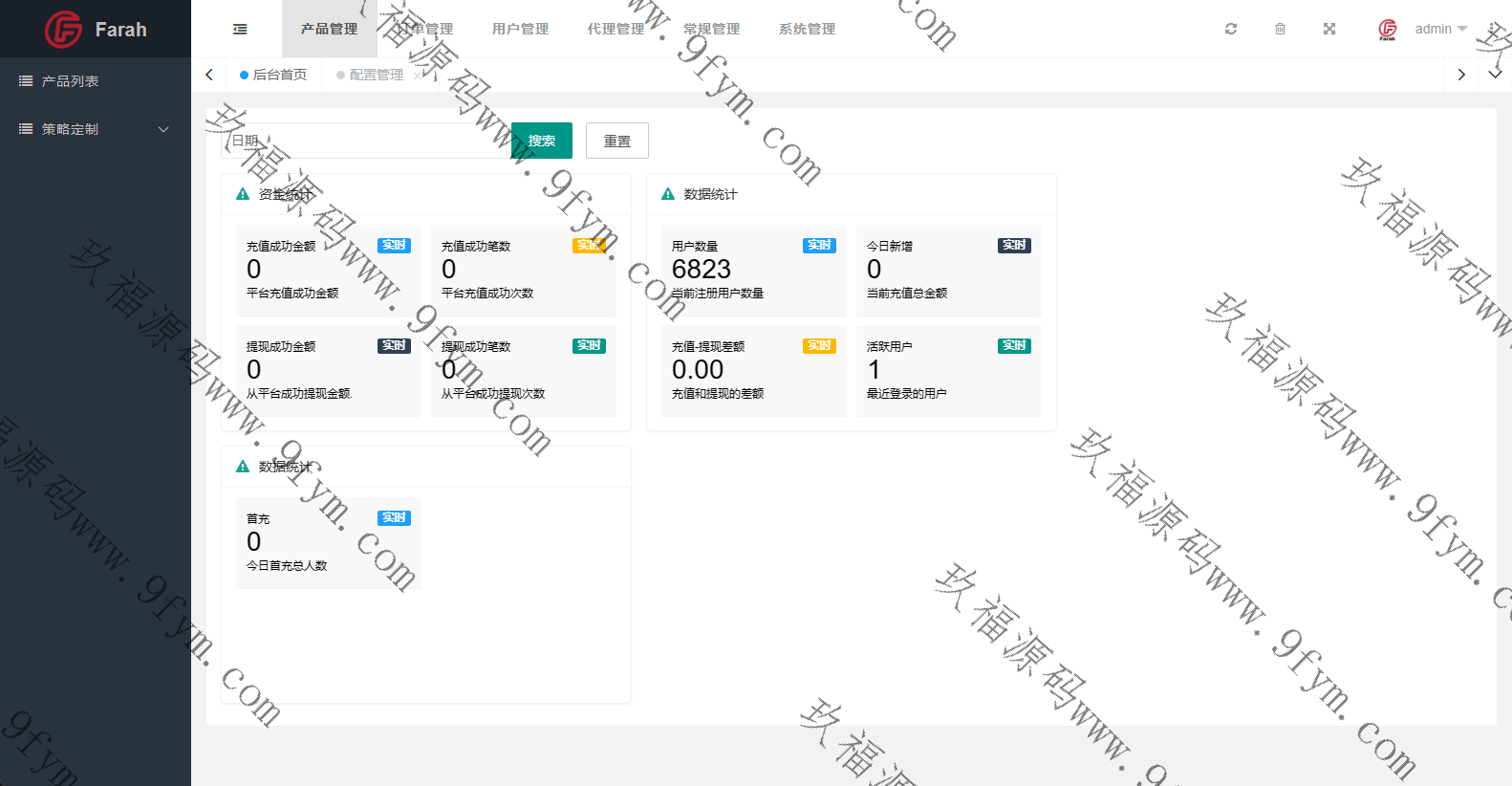Click the vertical dots more icon

coord(1493,29)
